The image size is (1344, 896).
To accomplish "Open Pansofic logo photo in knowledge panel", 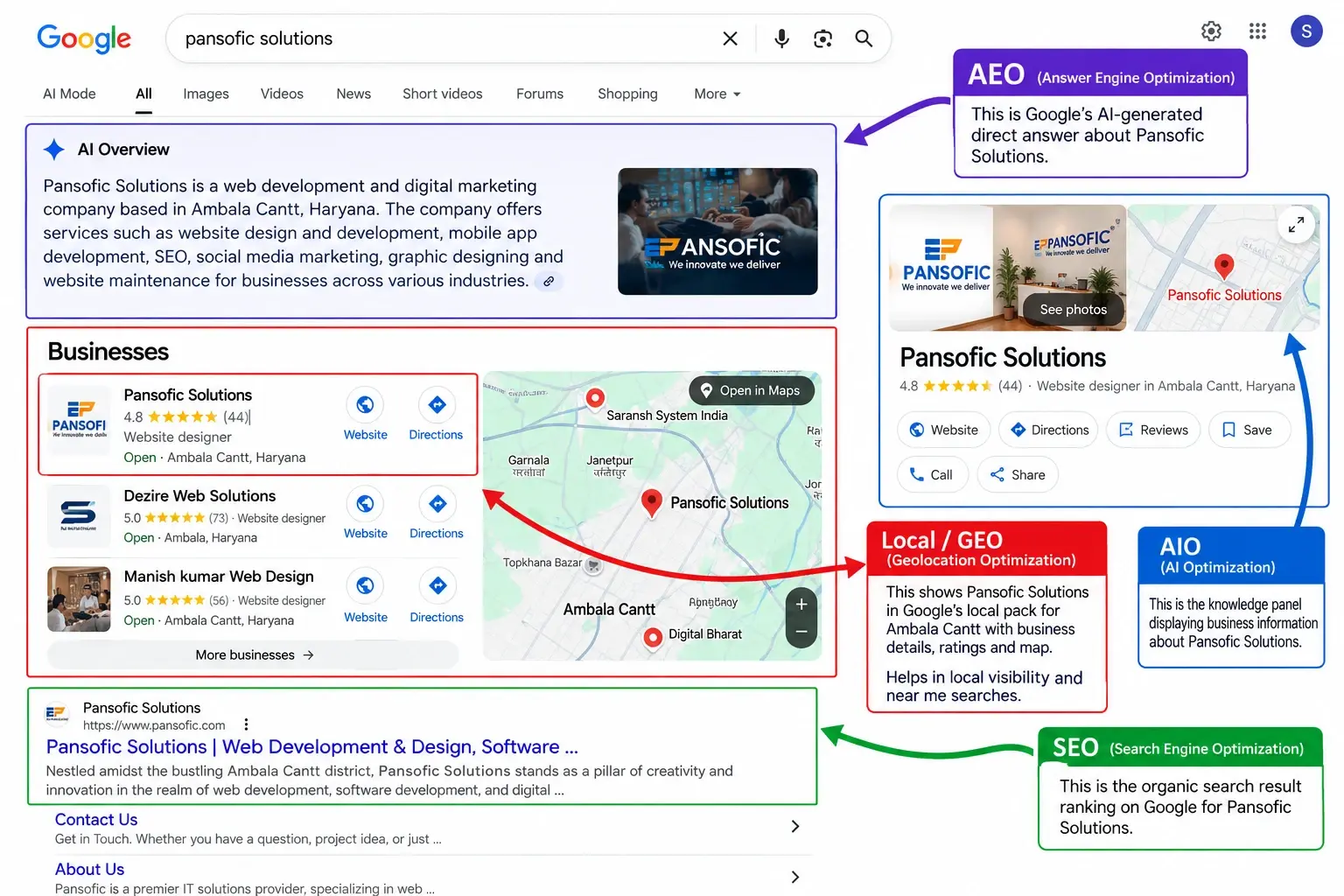I will [x=942, y=268].
